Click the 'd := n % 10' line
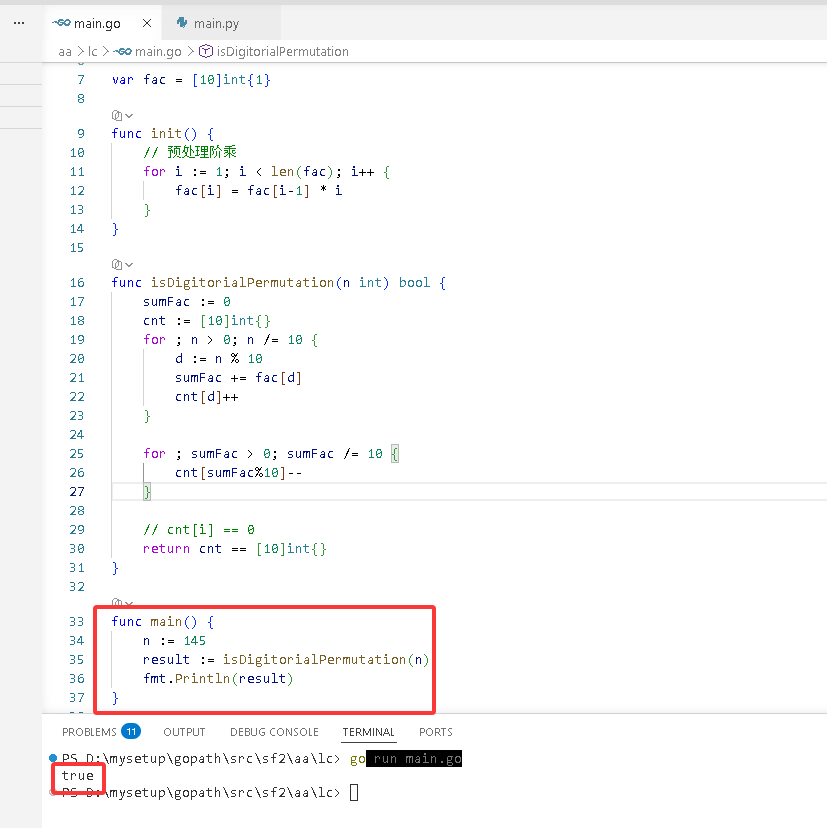The width and height of the screenshot is (827, 828). pyautogui.click(x=219, y=359)
